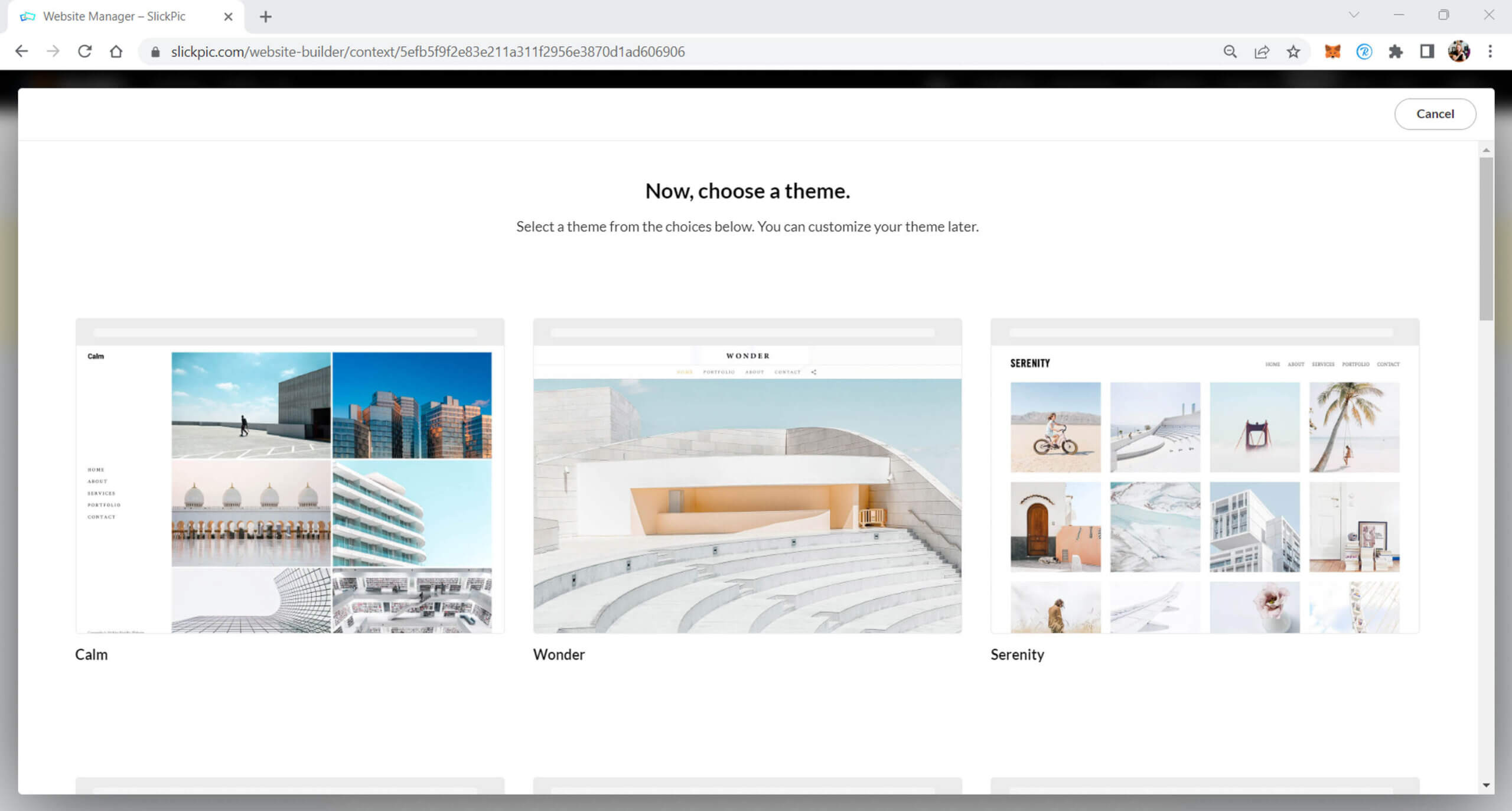The width and height of the screenshot is (1512, 811).
Task: Open the Chrome profile avatar
Action: point(1459,51)
